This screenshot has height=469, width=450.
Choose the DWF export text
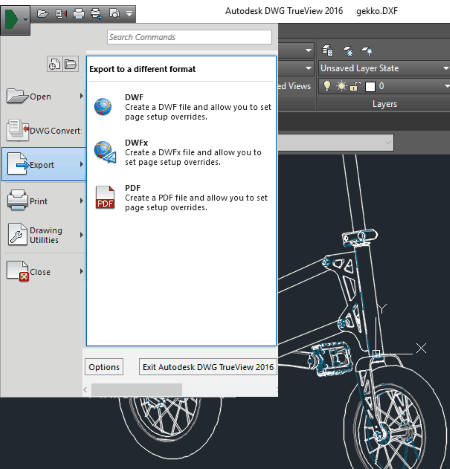198,107
